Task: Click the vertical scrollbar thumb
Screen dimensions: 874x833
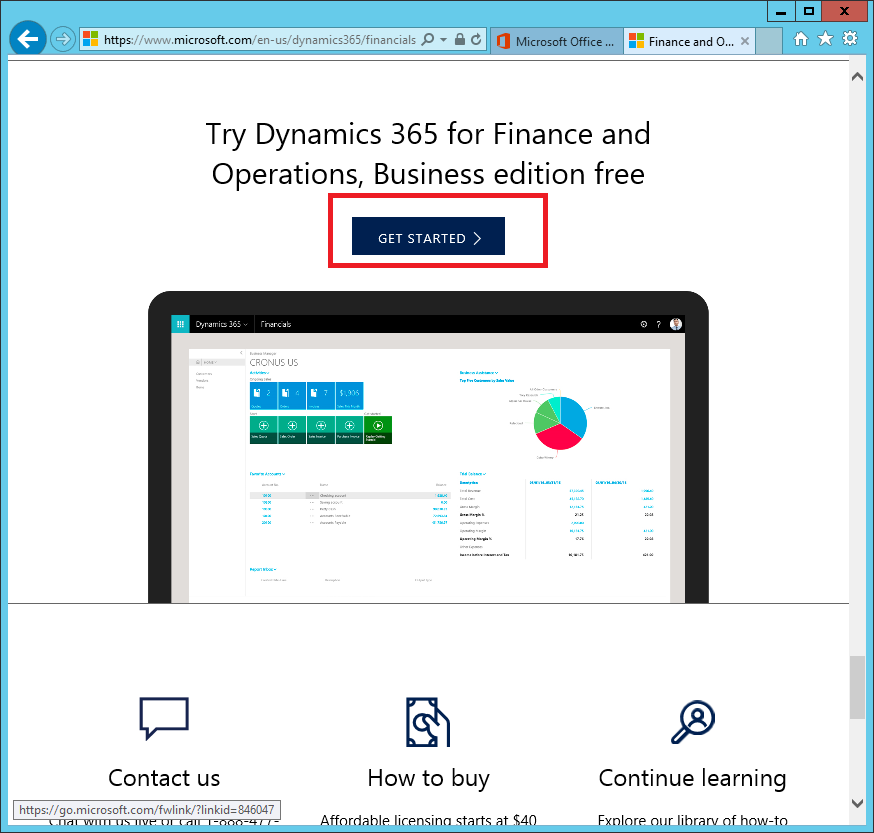Action: [x=857, y=688]
